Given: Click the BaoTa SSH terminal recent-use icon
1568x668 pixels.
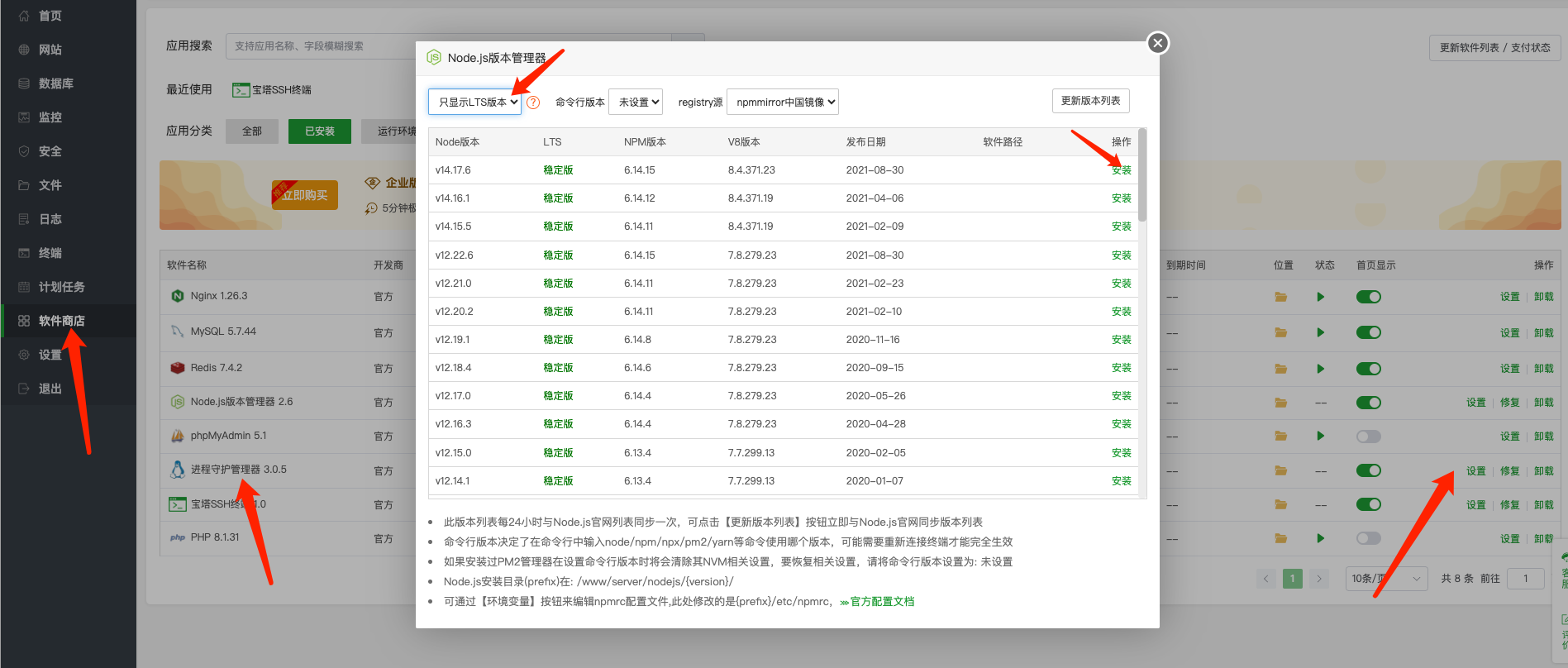Looking at the screenshot, I should (241, 90).
